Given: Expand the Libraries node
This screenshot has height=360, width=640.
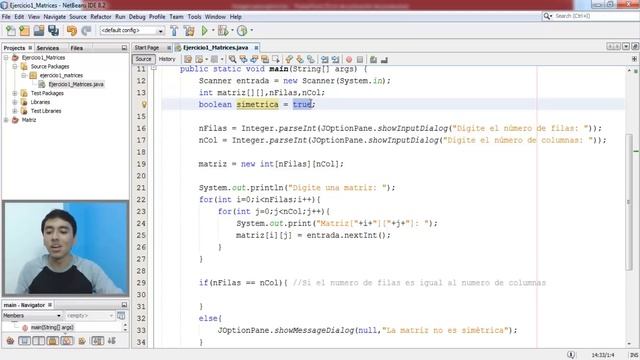Looking at the screenshot, I should (15, 102).
